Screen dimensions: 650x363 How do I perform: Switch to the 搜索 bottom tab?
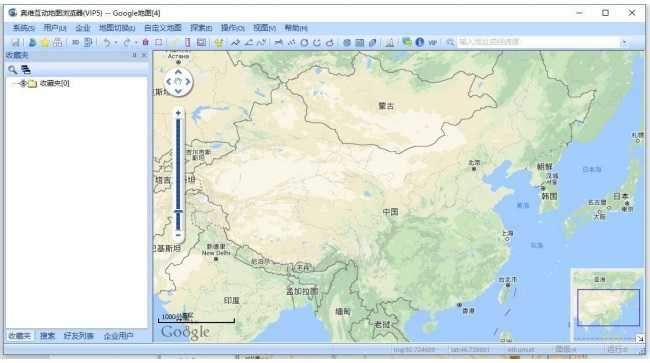[x=47, y=336]
